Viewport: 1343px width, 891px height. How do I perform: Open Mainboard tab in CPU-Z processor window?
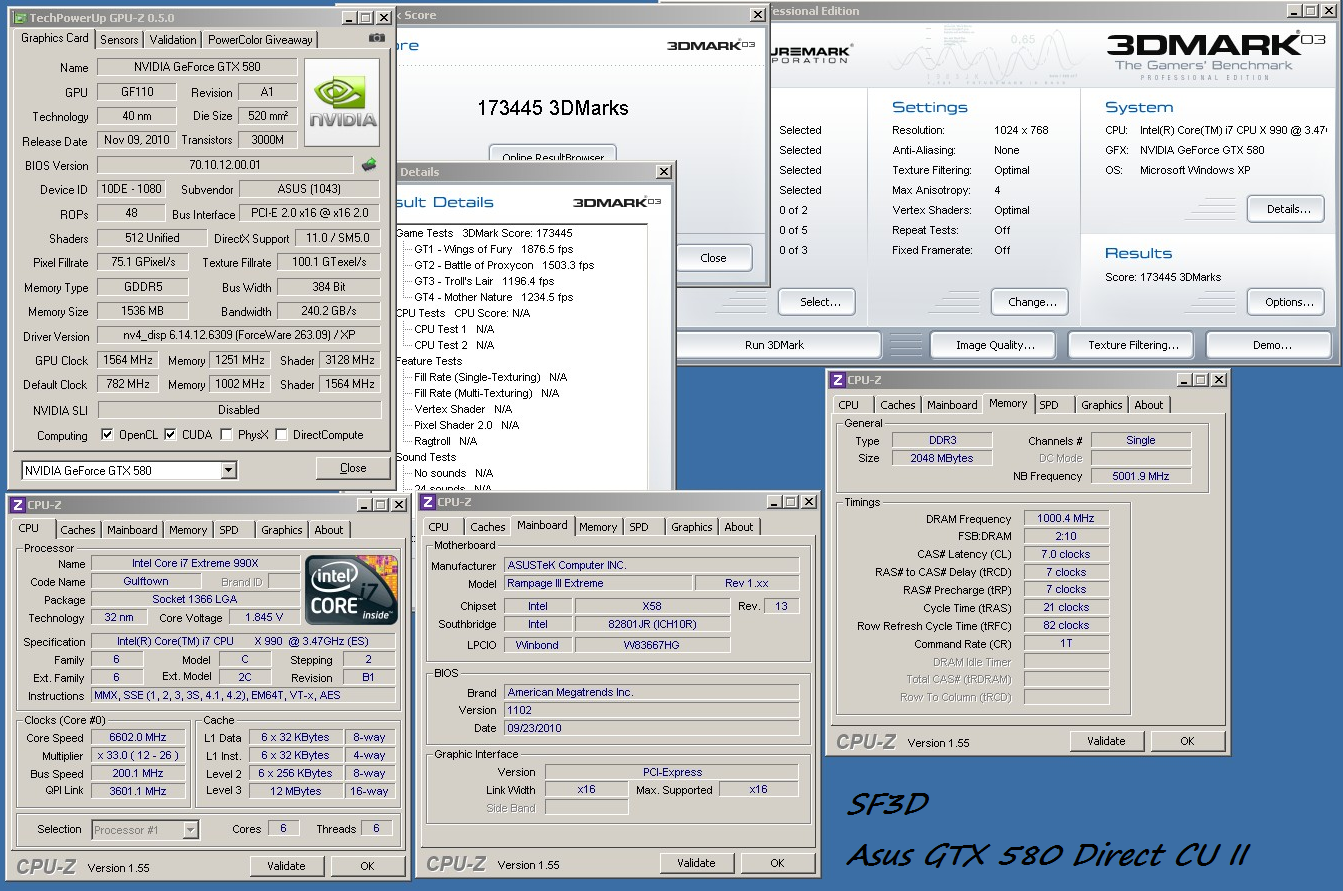(132, 530)
